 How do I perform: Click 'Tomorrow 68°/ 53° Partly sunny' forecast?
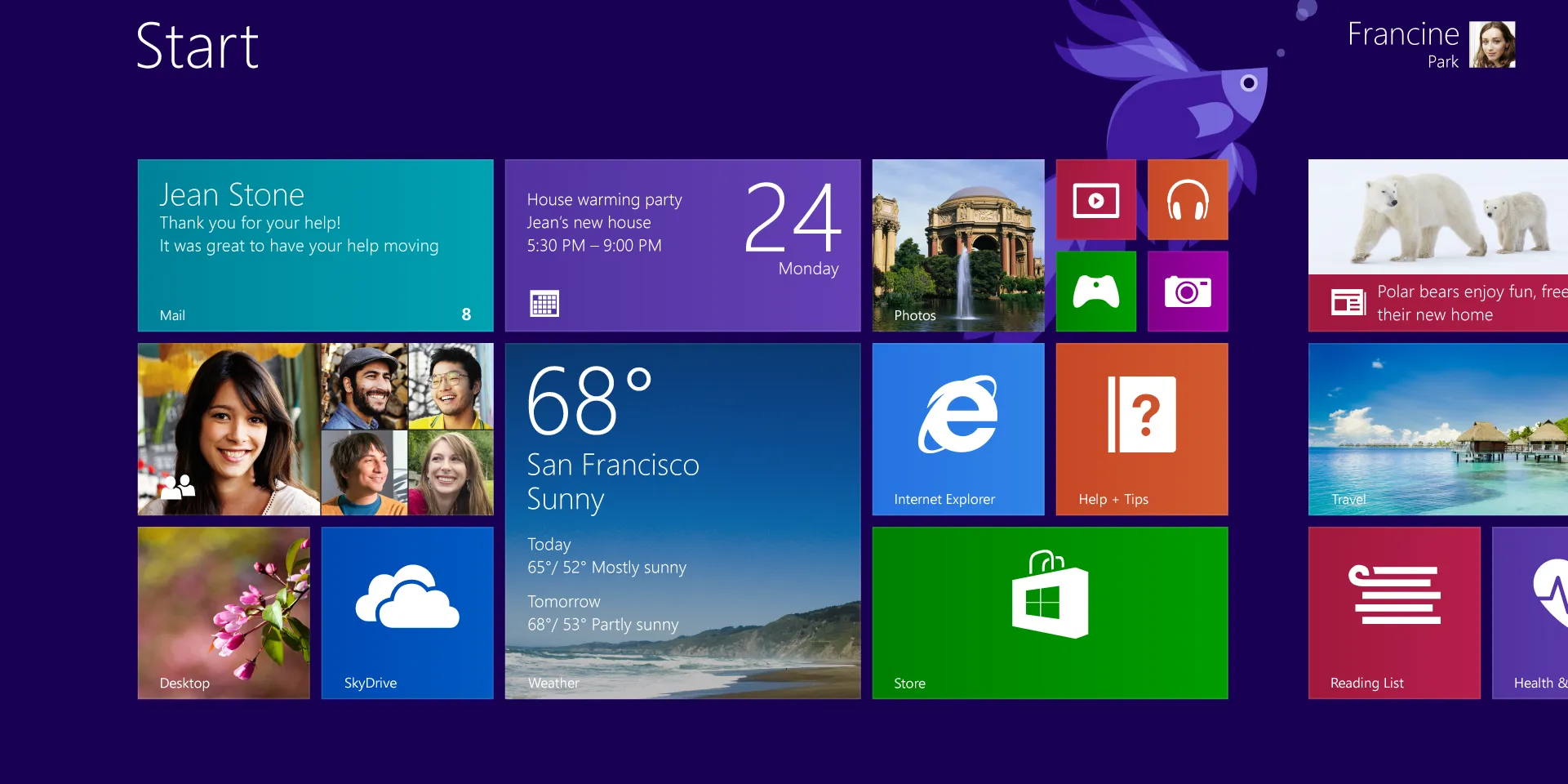pyautogui.click(x=602, y=612)
